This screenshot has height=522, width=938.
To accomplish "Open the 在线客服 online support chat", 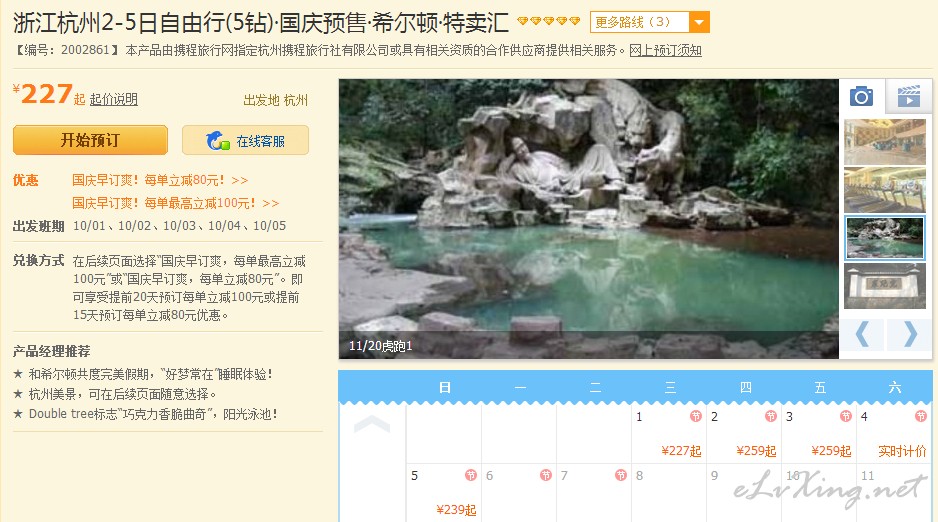I will point(245,141).
